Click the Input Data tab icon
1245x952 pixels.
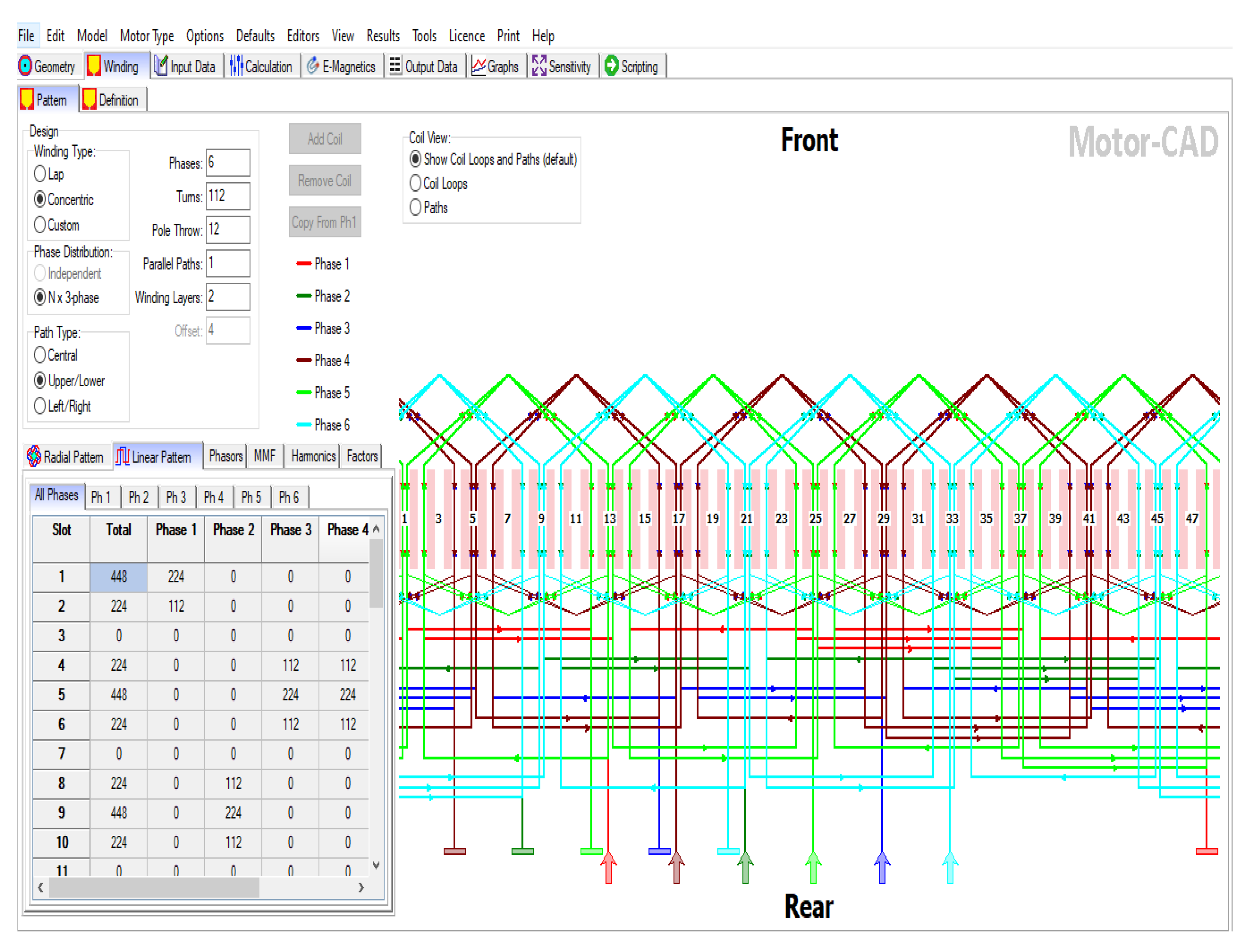[162, 66]
